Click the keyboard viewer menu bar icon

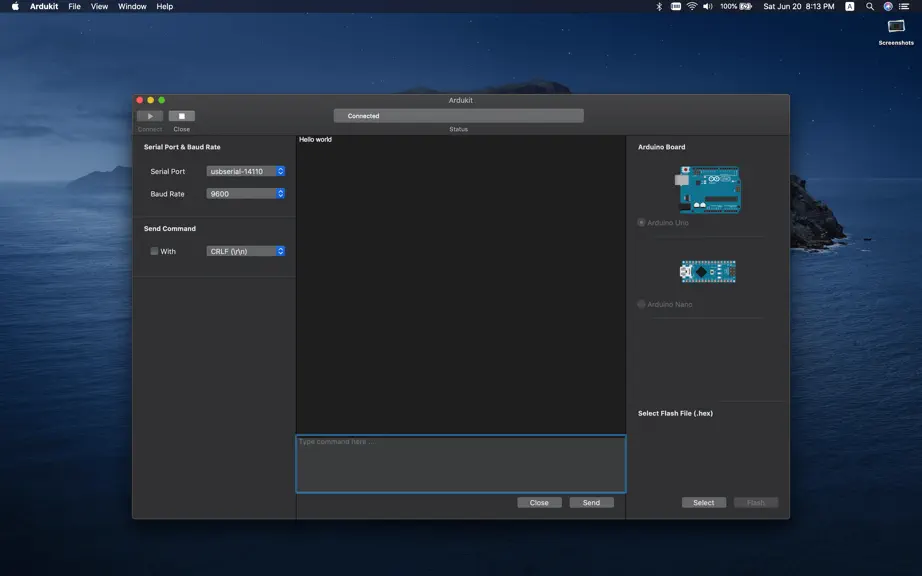[676, 6]
